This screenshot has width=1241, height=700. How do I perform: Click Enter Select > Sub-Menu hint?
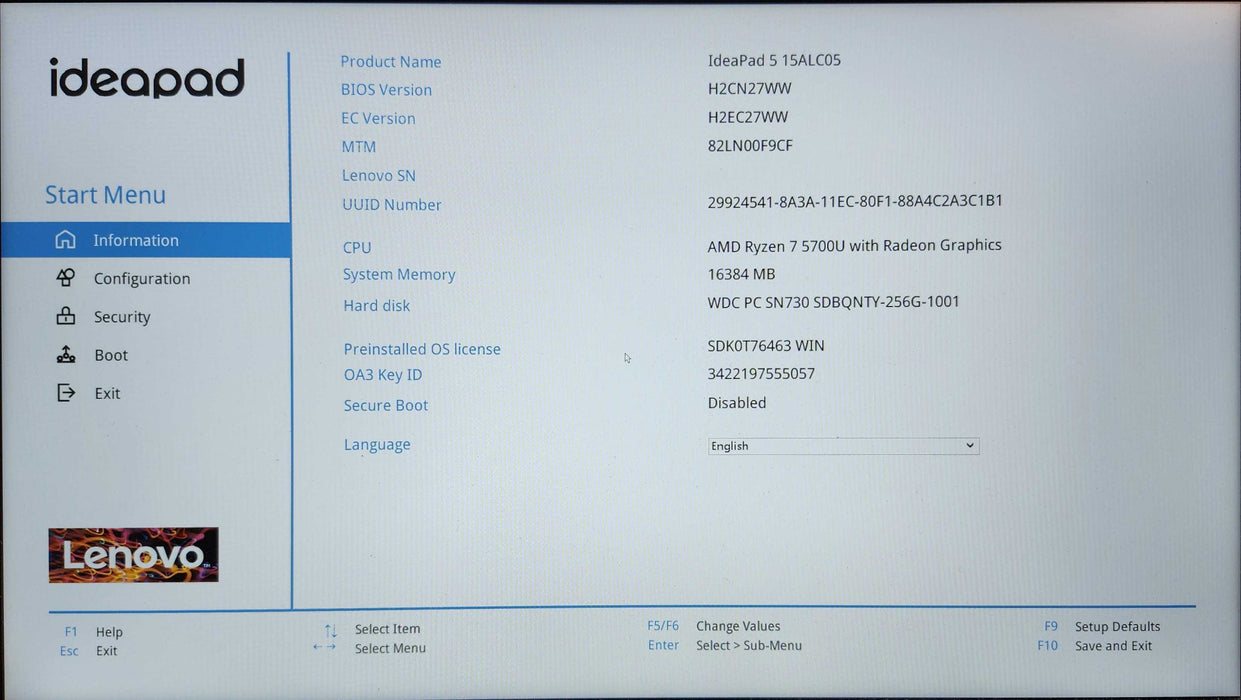(725, 645)
